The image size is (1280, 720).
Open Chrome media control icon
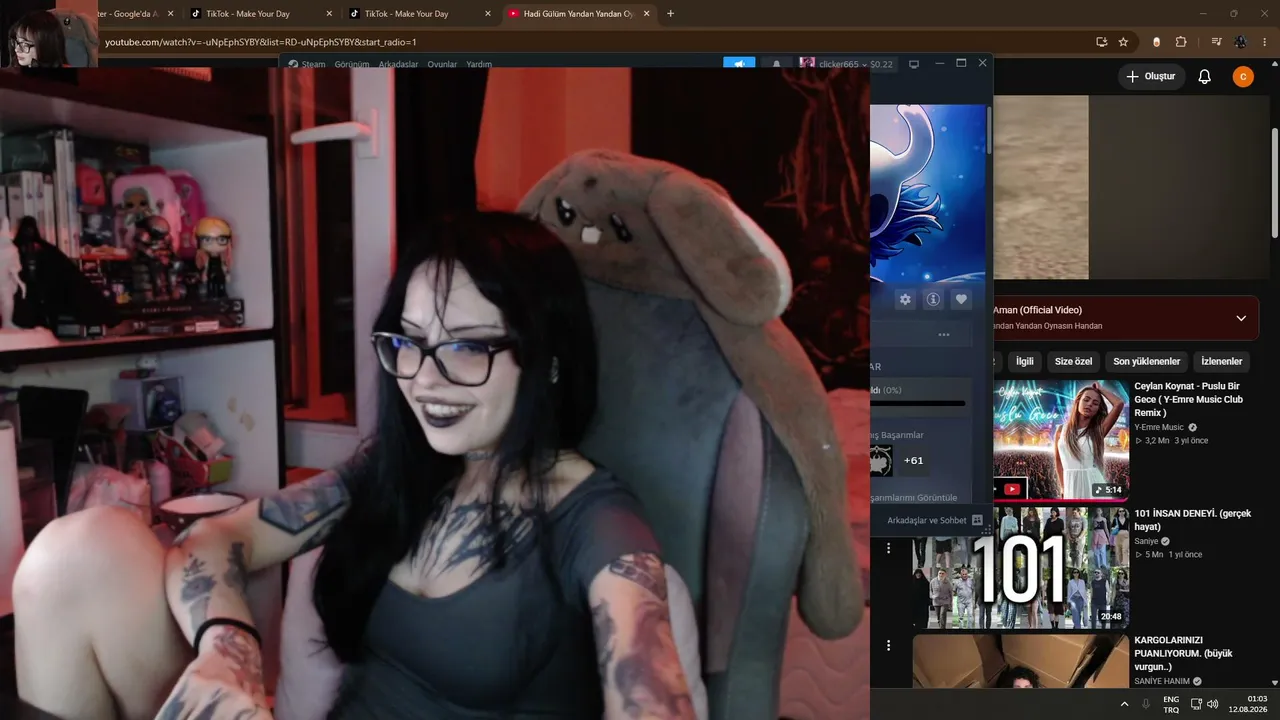coord(1216,42)
